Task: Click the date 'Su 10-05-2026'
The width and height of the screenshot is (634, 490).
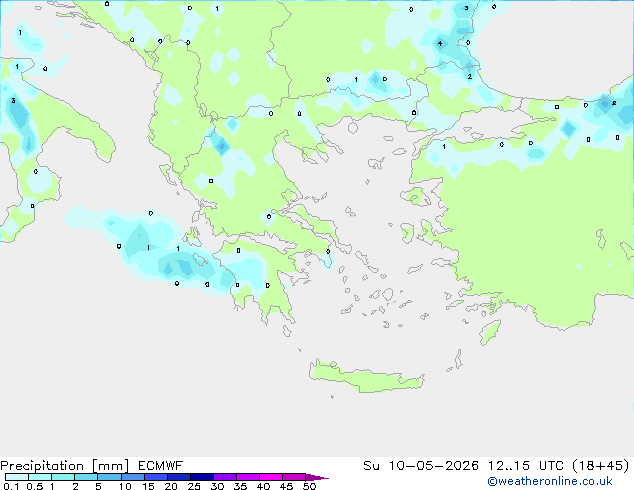Action: point(421,466)
